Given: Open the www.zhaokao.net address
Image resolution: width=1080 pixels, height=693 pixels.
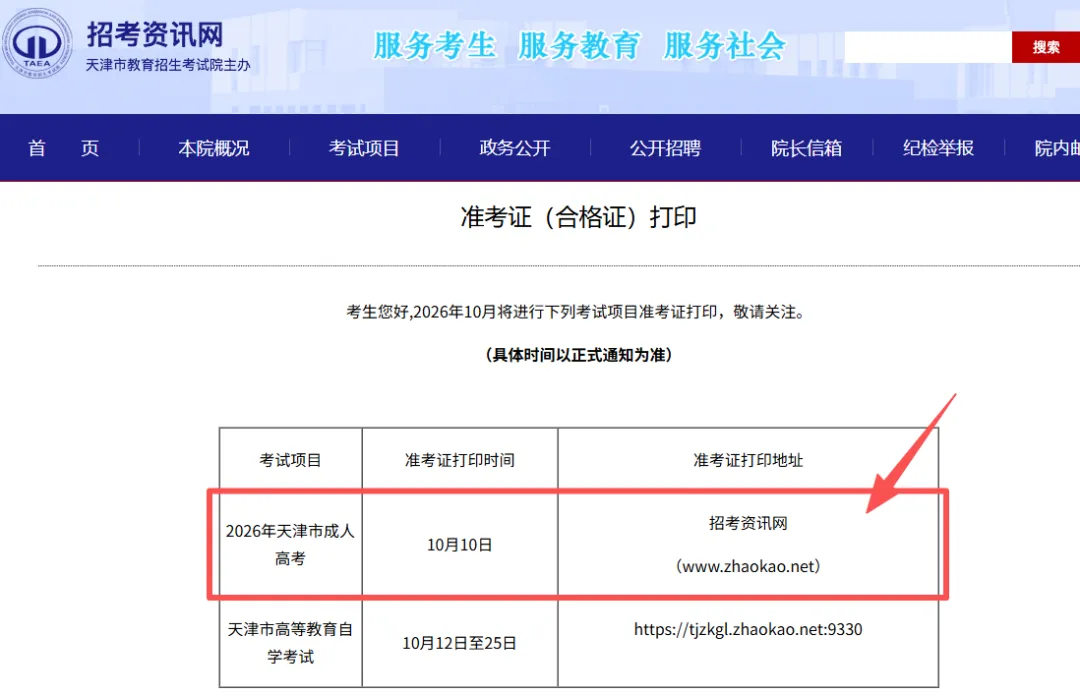Looking at the screenshot, I should pos(748,566).
